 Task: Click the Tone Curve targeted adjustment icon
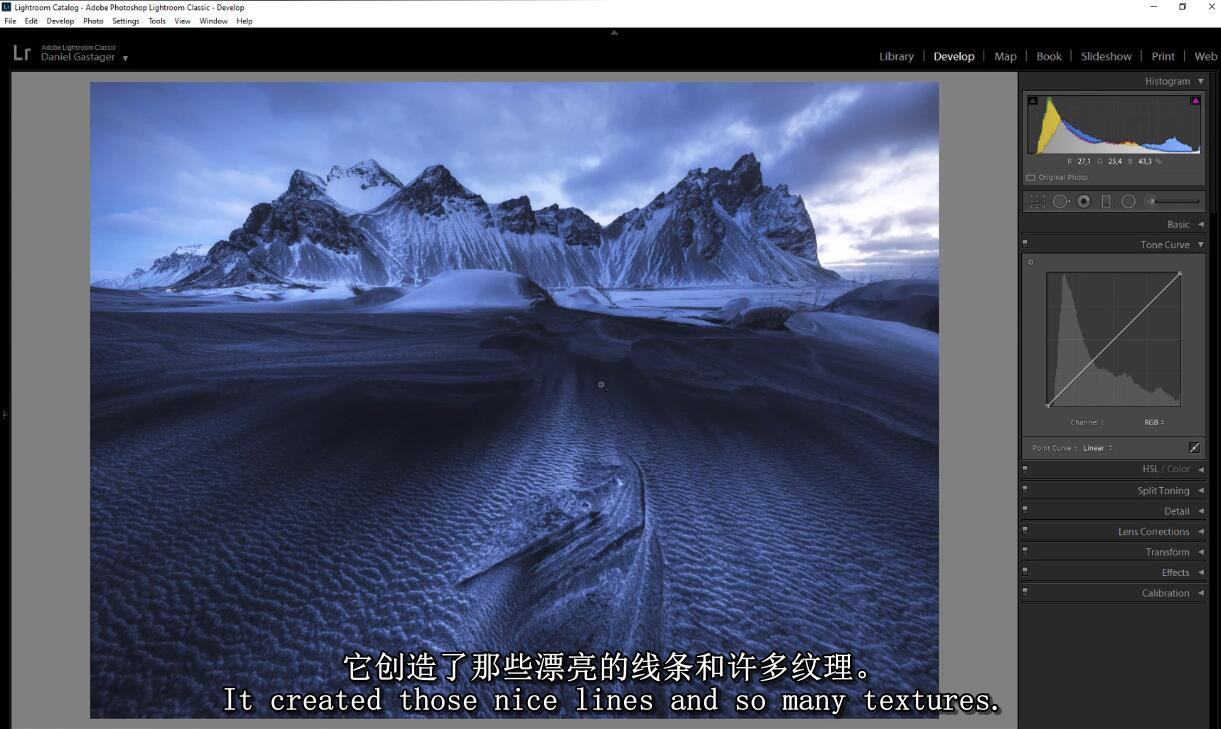coord(1031,263)
